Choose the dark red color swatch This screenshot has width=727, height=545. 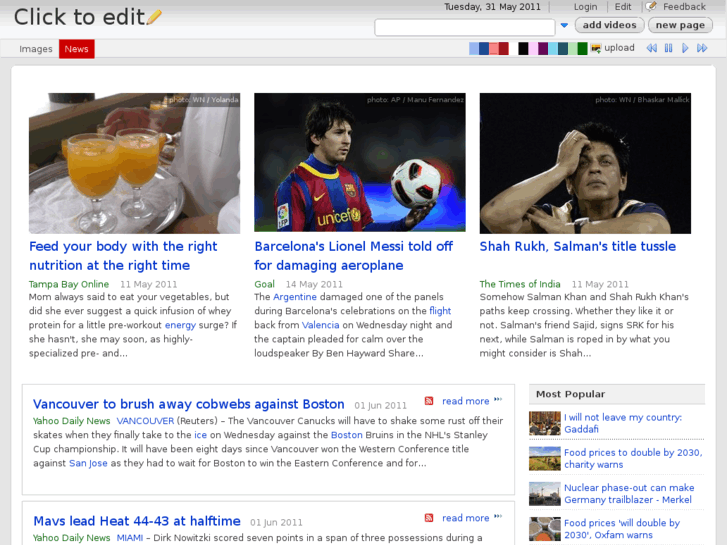pyautogui.click(x=504, y=48)
